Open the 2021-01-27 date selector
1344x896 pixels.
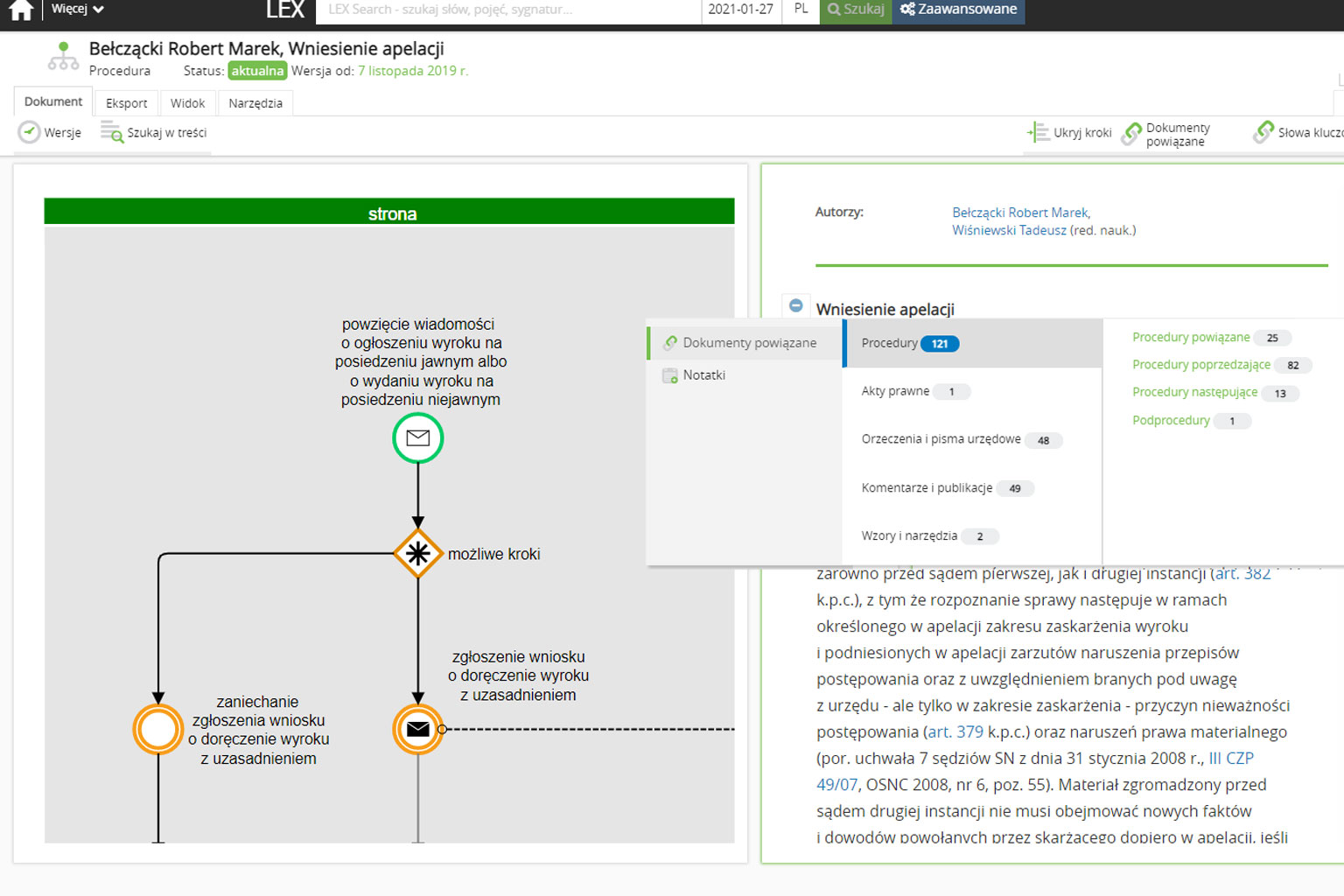(740, 10)
